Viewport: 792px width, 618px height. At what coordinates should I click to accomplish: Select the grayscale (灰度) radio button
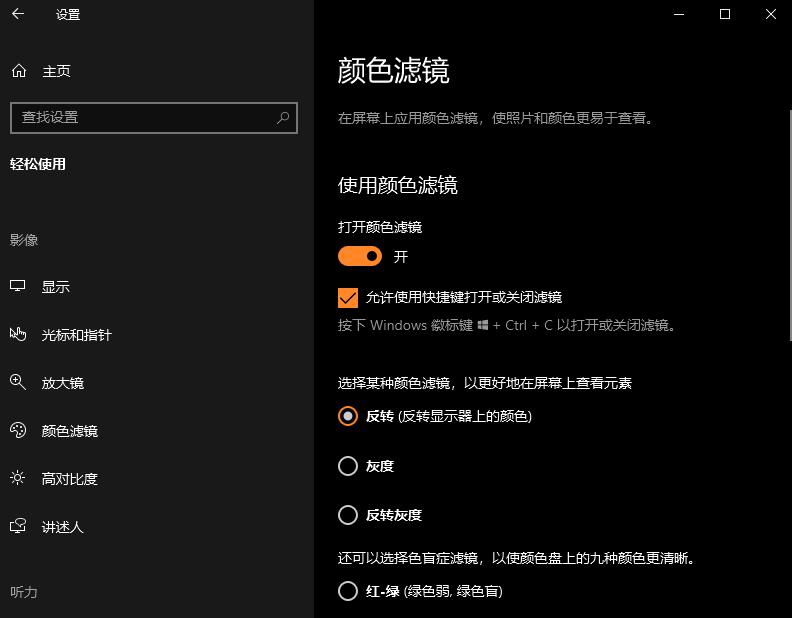coord(348,466)
